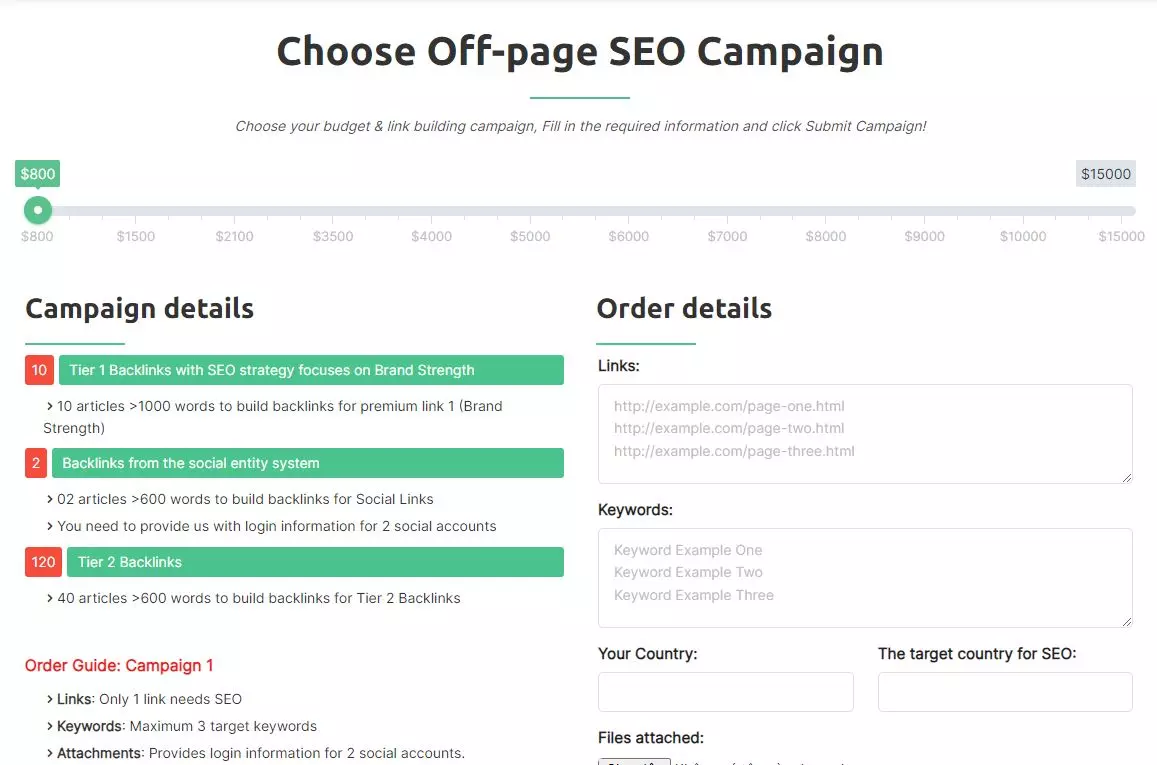Click the gray $15000 price badge
Screen dimensions: 1157x765
[1105, 173]
